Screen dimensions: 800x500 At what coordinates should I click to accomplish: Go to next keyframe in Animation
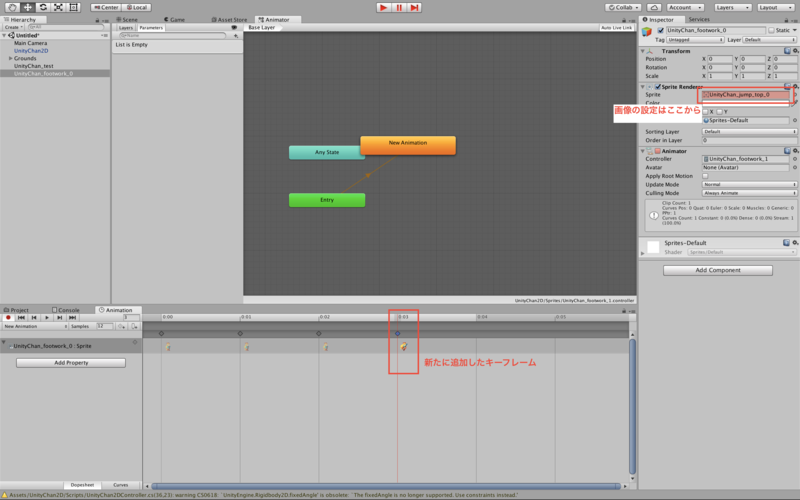tap(60, 317)
